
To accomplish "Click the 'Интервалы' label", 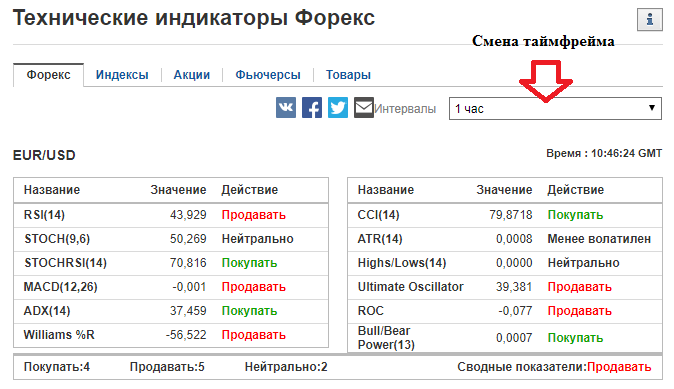I will [405, 109].
